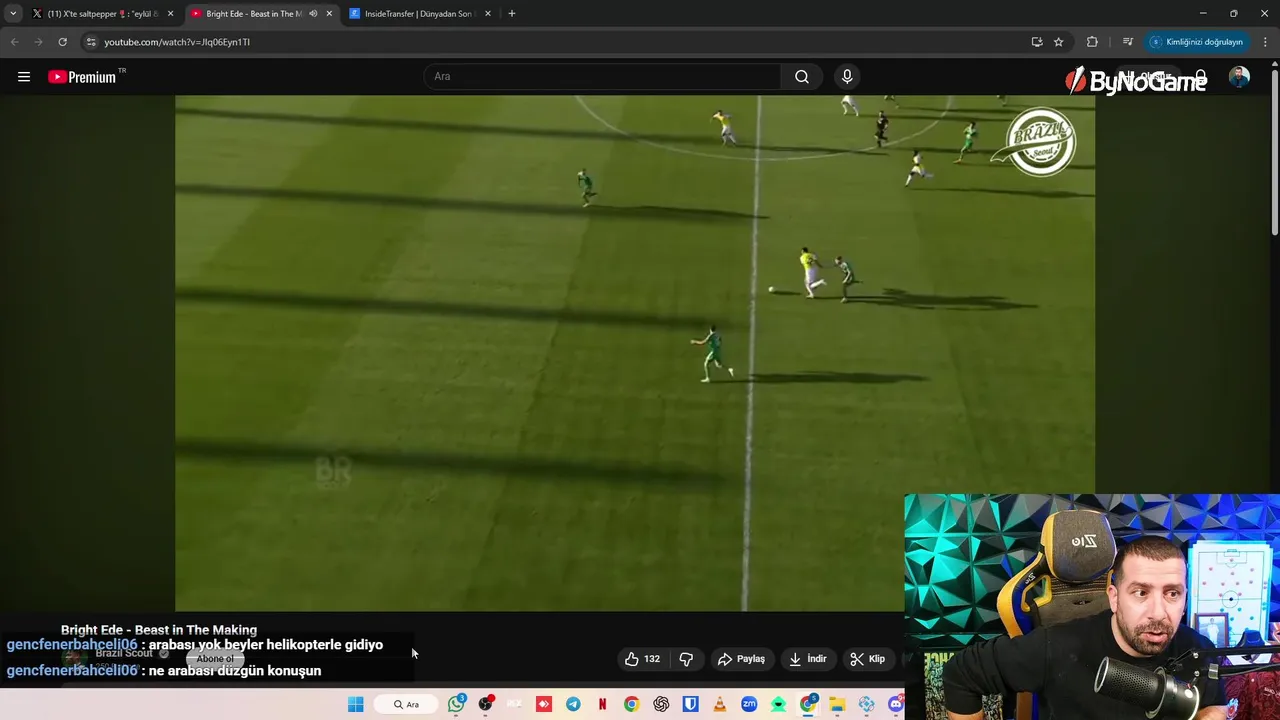This screenshot has height=720, width=1280.
Task: Close the X saltpepper tab
Action: [x=170, y=14]
